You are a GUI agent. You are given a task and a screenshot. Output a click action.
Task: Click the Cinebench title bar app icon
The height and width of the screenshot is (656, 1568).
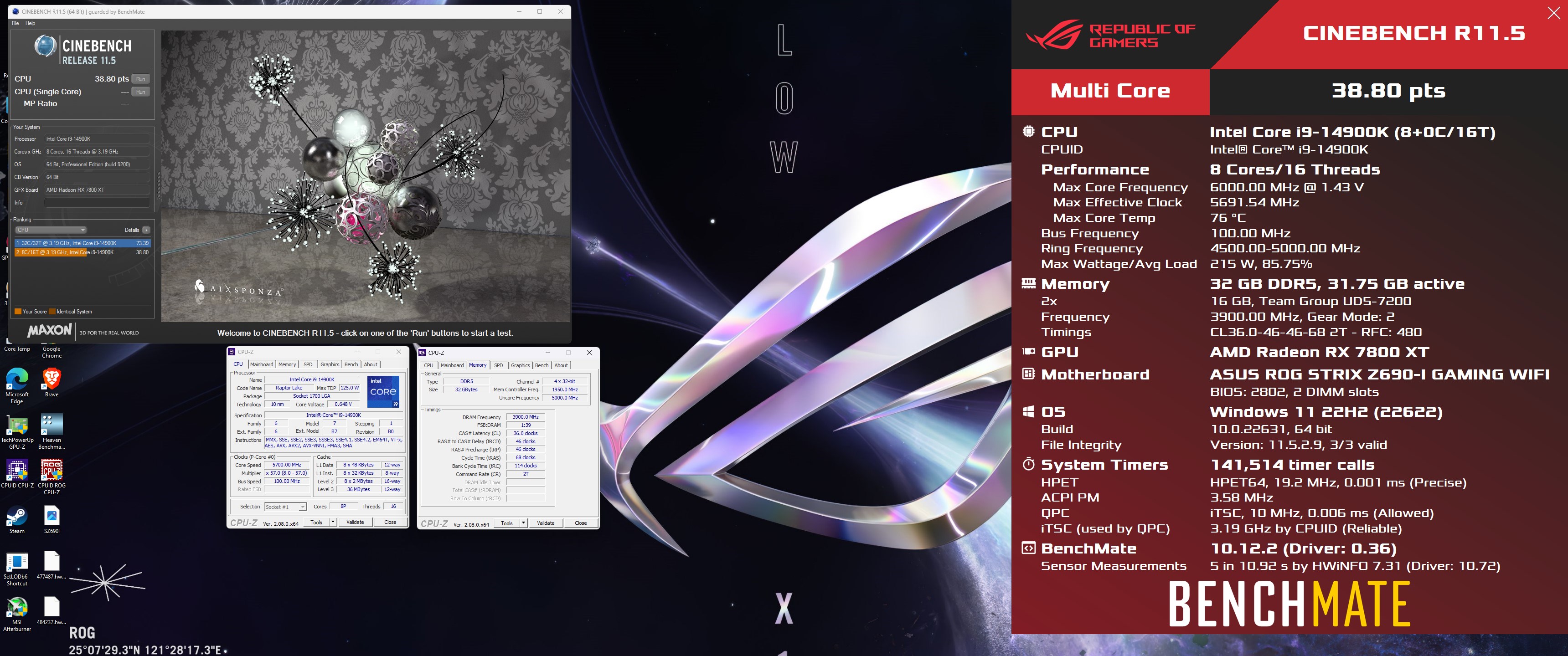16,11
